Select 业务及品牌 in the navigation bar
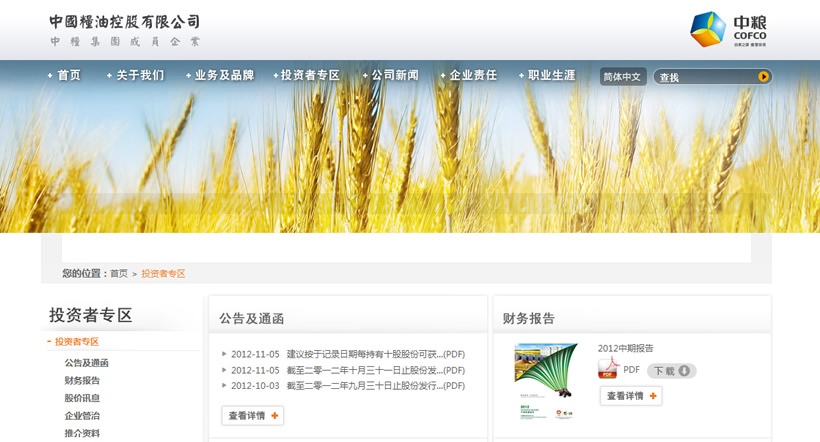 [223, 75]
